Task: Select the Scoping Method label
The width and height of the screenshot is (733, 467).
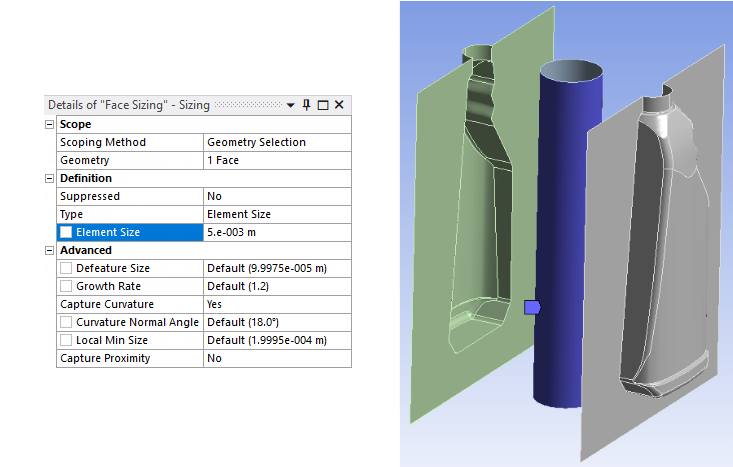Action: [x=103, y=142]
